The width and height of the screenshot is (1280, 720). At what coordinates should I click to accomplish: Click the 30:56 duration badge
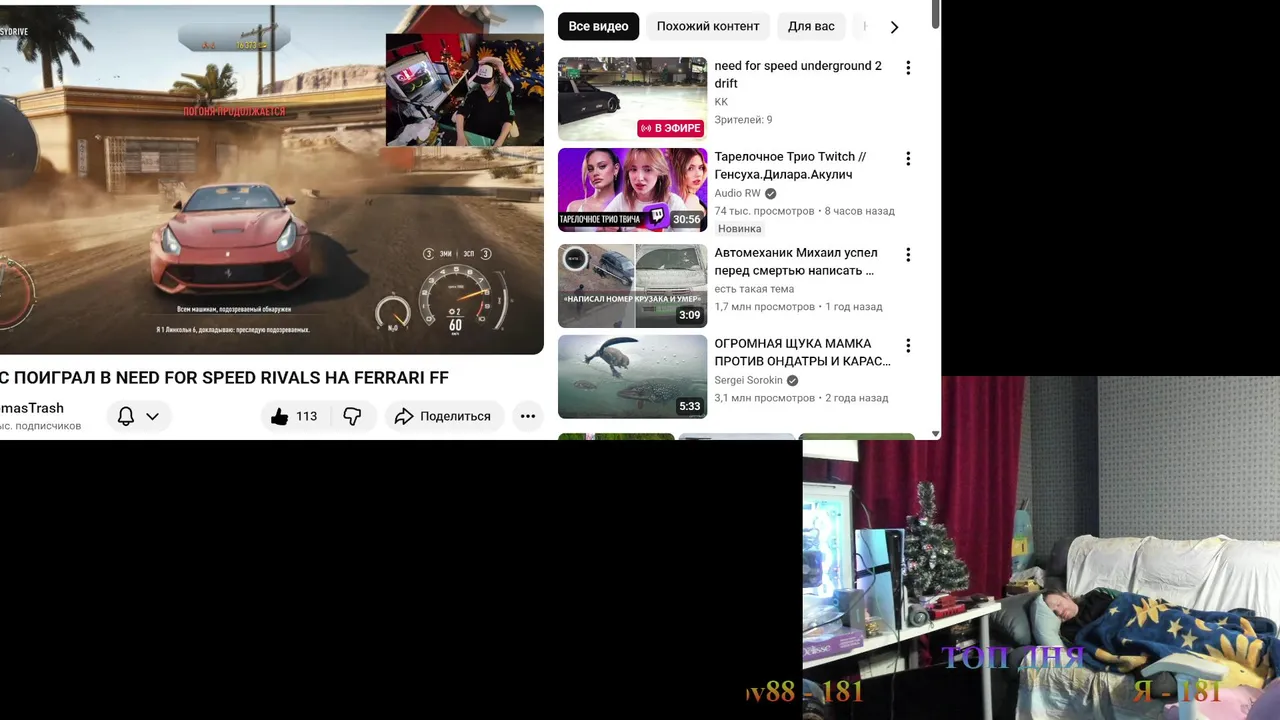click(x=686, y=219)
